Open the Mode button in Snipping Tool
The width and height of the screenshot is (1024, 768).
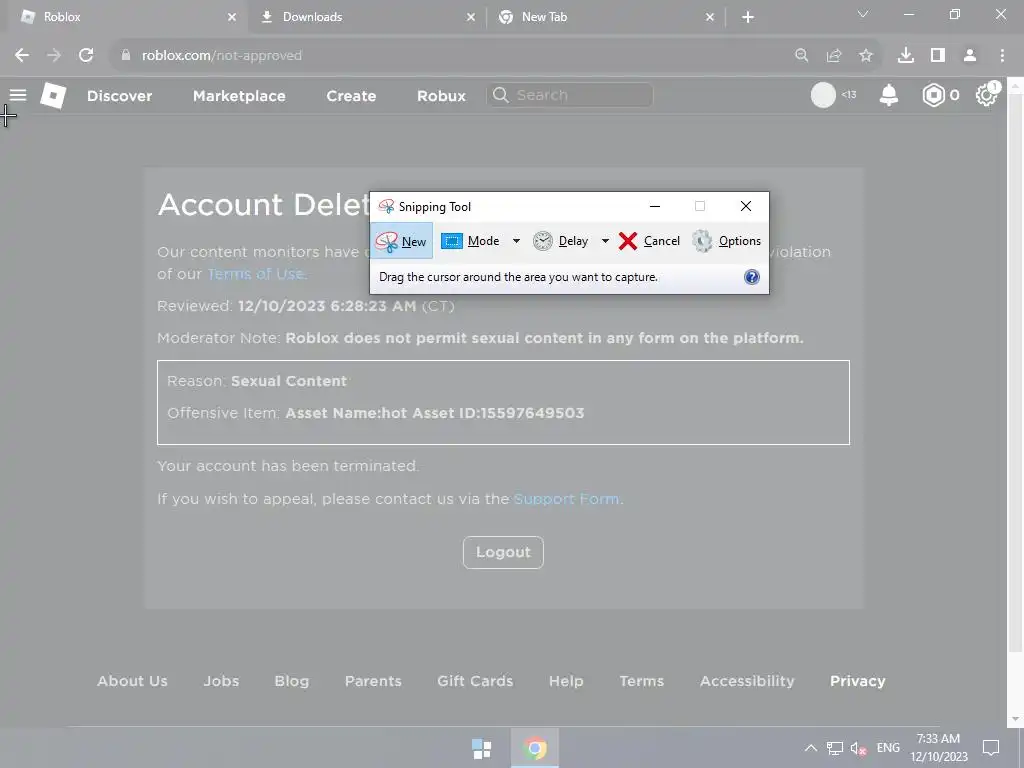click(471, 241)
